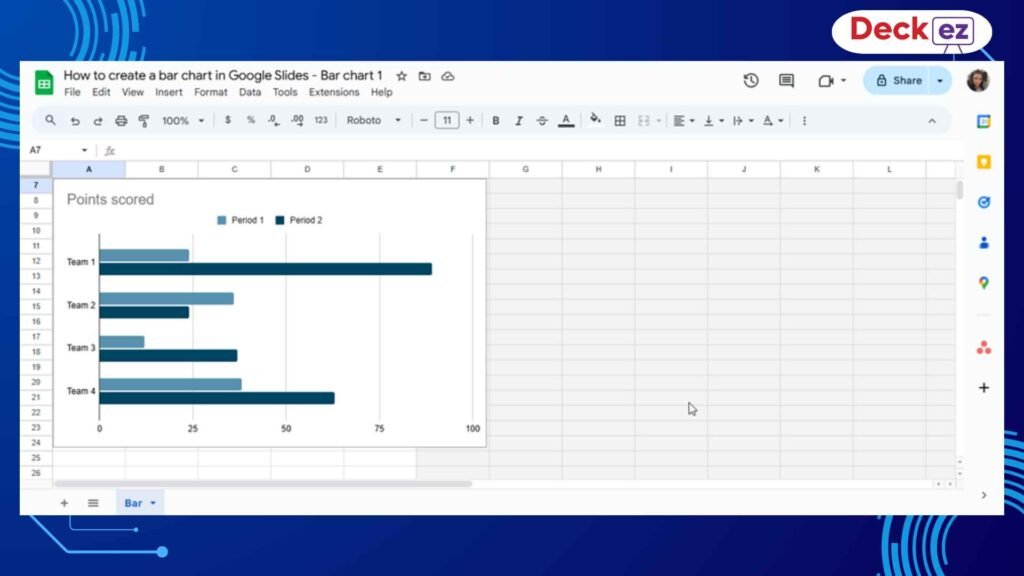Open the Borders tool
Screen dimensions: 1024x576
click(620, 120)
